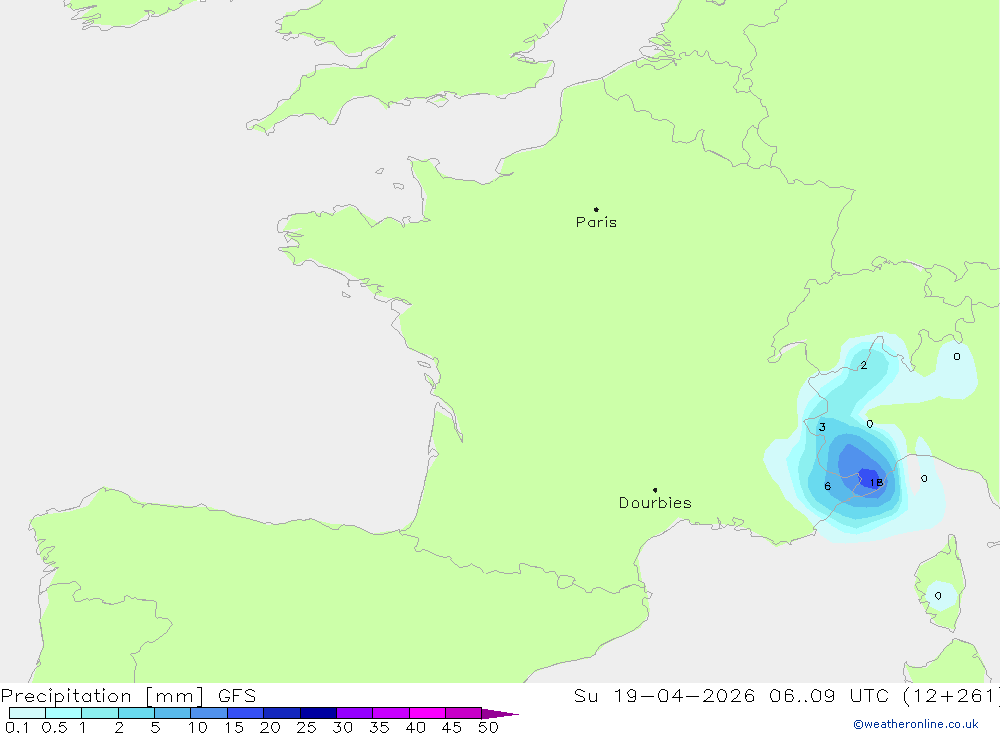Viewport: 1000px width, 733px height.
Task: Click the '0.5' legend scale value
Action: [54, 727]
